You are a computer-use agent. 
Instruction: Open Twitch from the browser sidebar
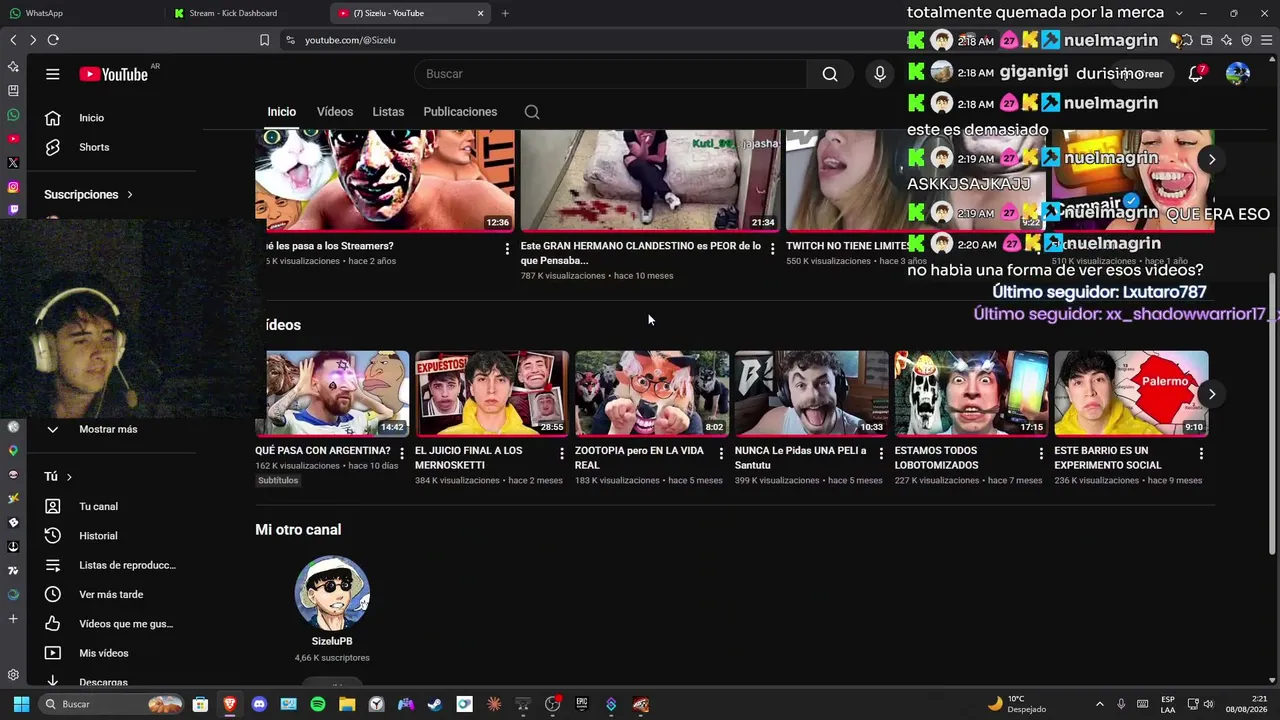(x=13, y=210)
